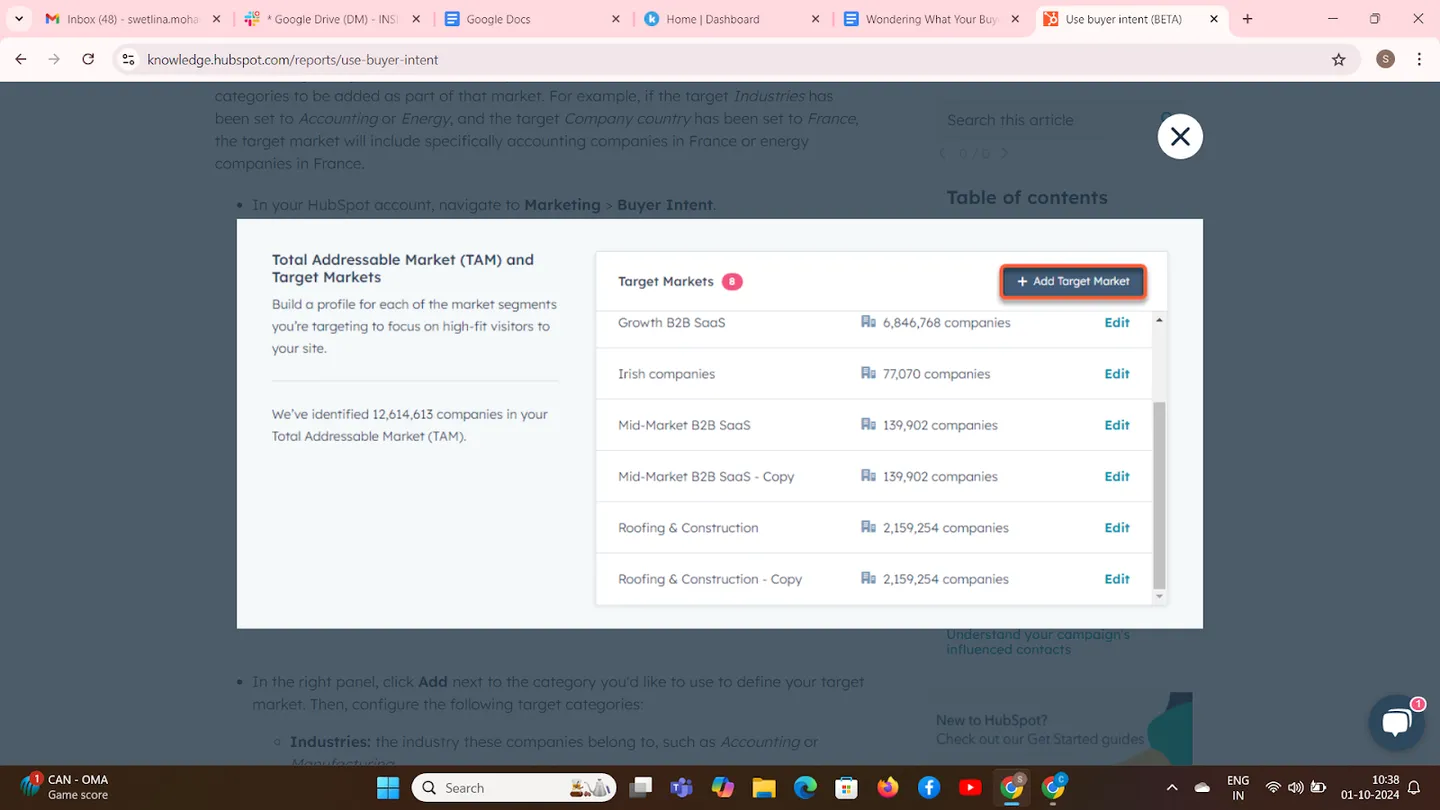Close the Home | Dashboard tab
Screen dimensions: 1440x810
point(816,19)
